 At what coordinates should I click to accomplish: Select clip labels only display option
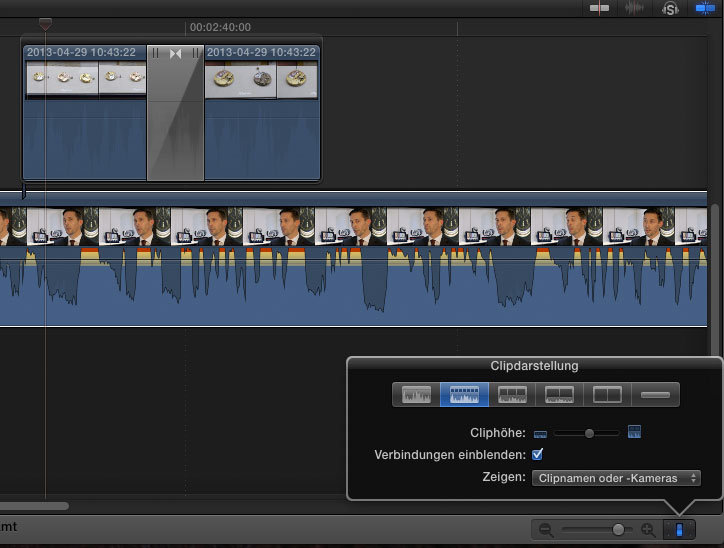655,395
